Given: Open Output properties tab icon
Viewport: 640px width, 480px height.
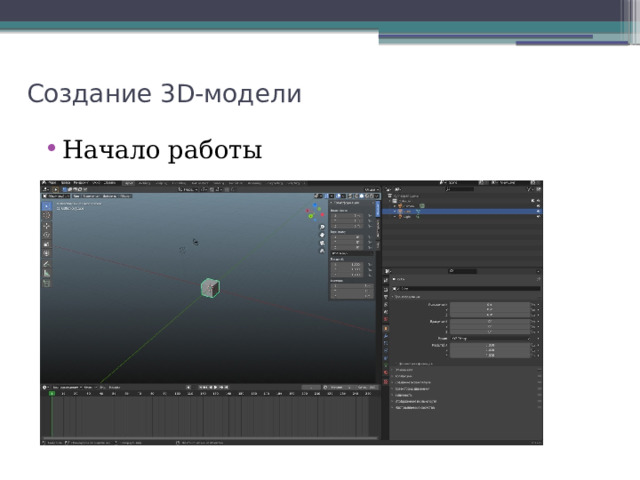Looking at the screenshot, I should (x=386, y=297).
